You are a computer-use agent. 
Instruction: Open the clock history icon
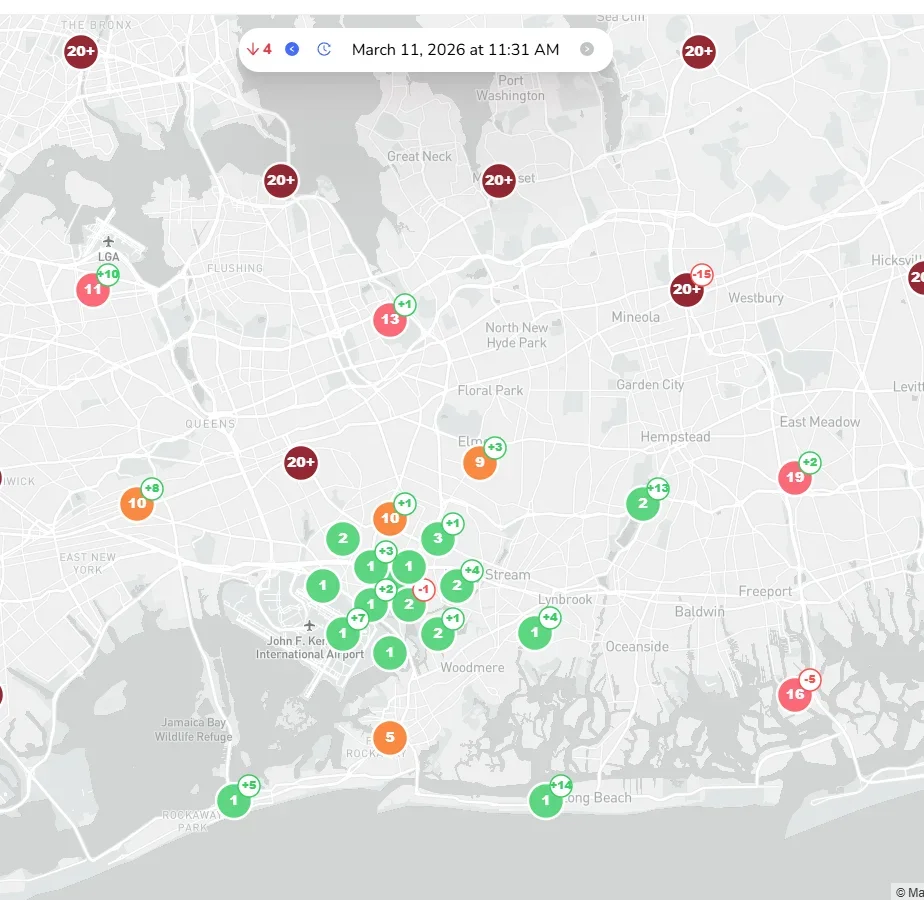coord(324,49)
